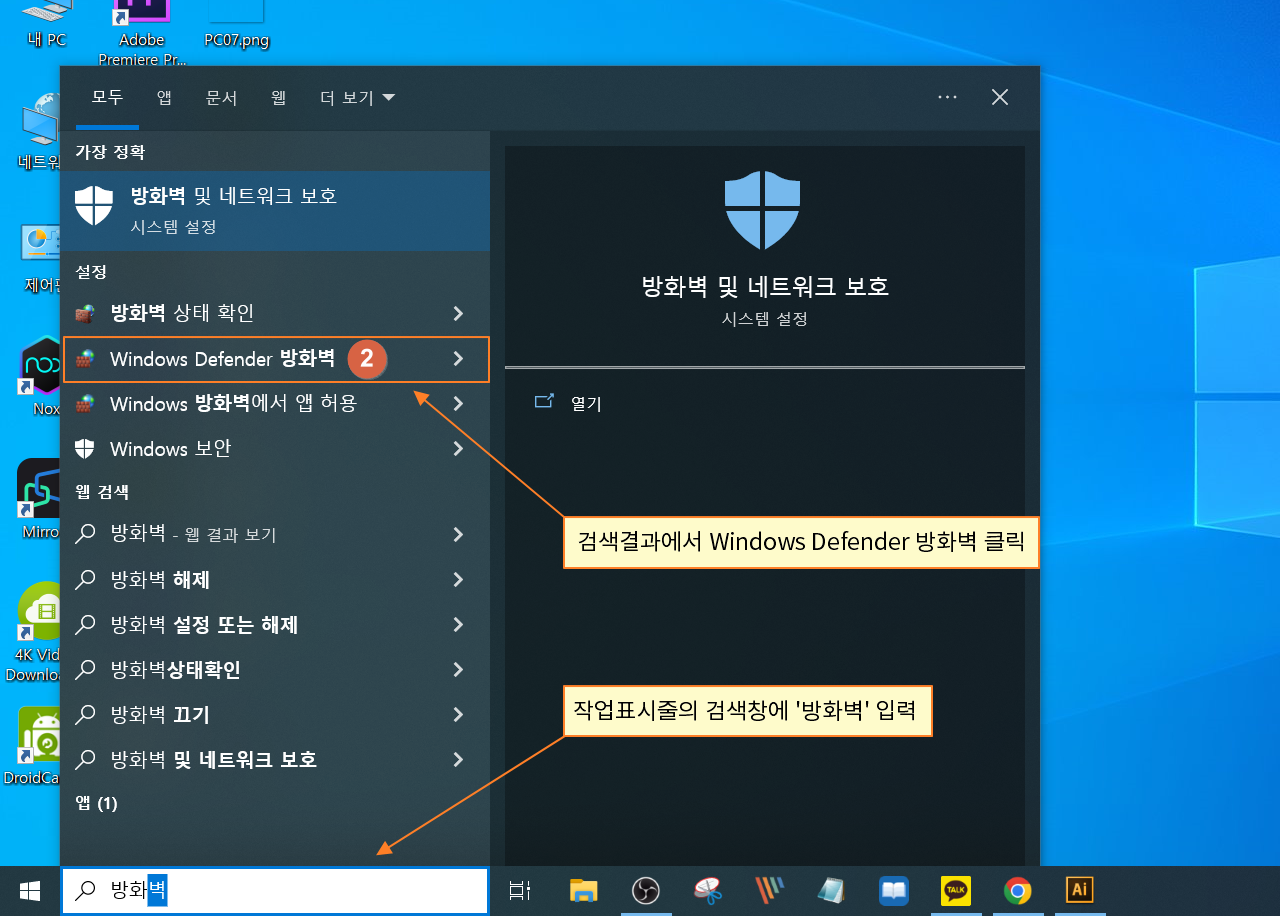Select the Nox desktop shortcut
The image size is (1280, 916).
[x=43, y=378]
